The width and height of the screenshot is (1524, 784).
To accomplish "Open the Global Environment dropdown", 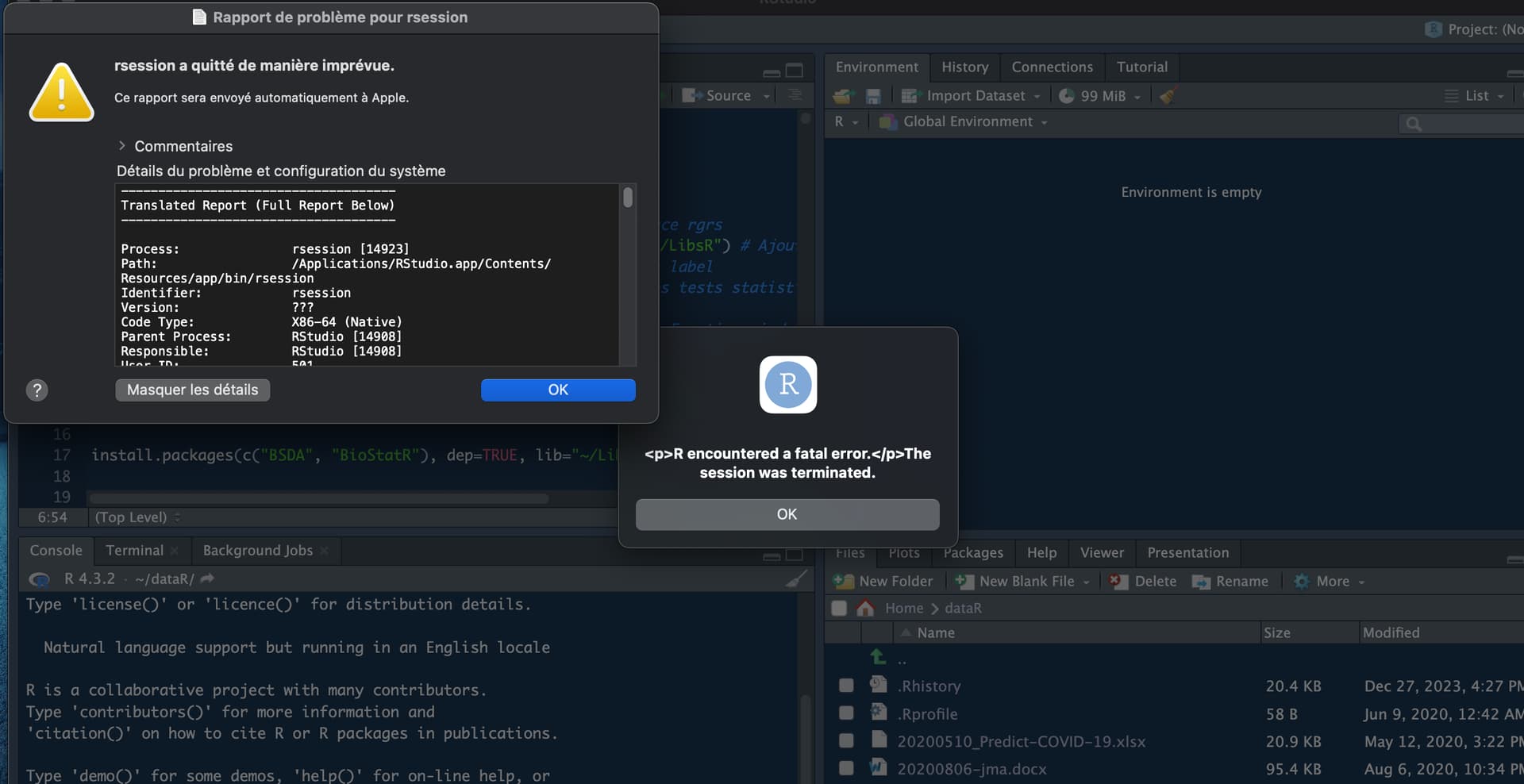I will click(x=964, y=122).
